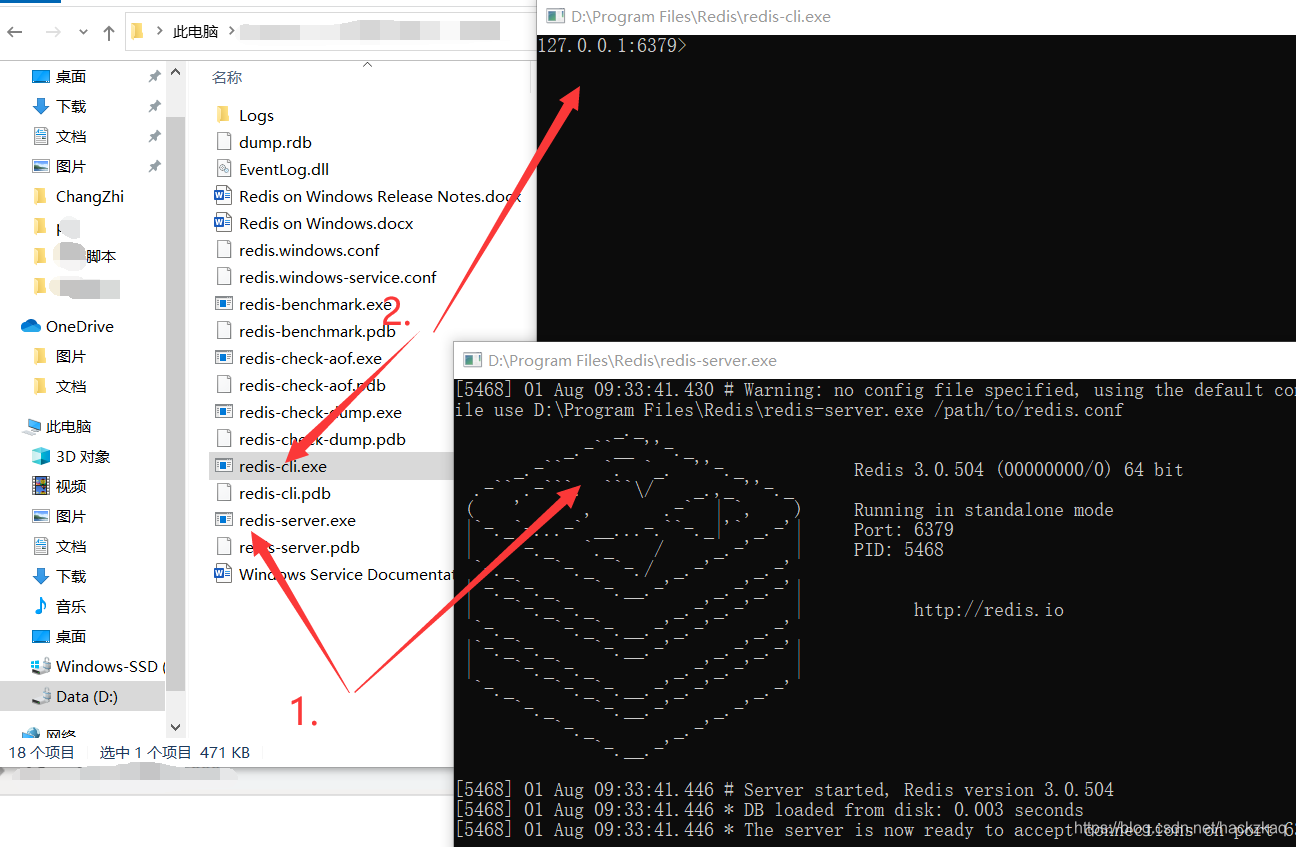Open the ChangZhi folder in sidebar
The height and width of the screenshot is (847, 1296).
[x=90, y=196]
